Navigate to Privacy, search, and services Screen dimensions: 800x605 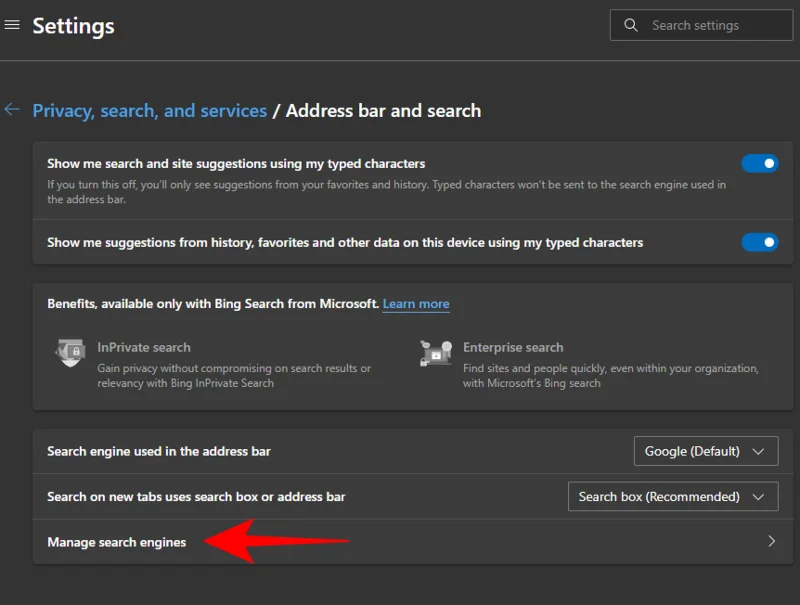click(x=150, y=110)
